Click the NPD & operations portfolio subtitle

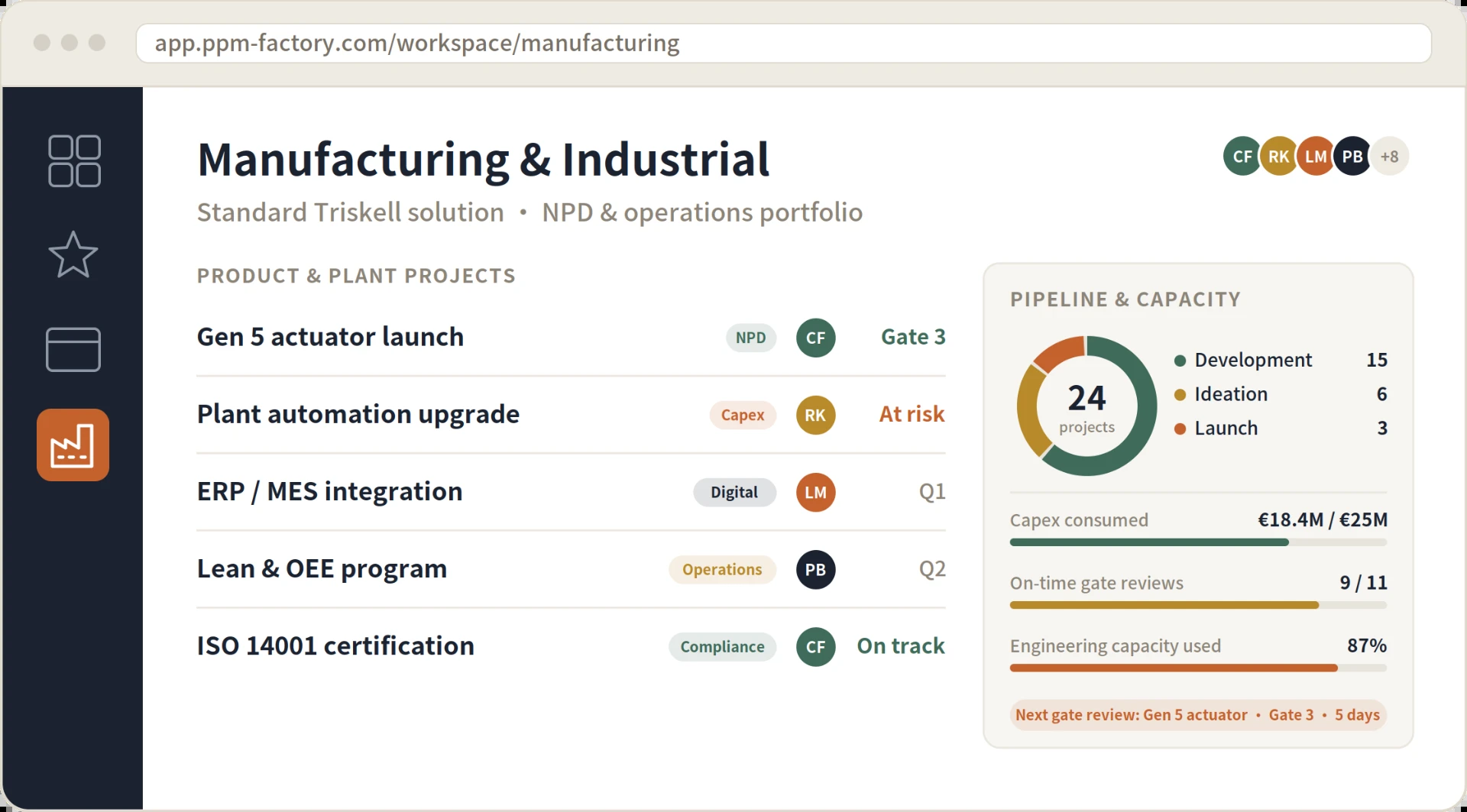(702, 212)
